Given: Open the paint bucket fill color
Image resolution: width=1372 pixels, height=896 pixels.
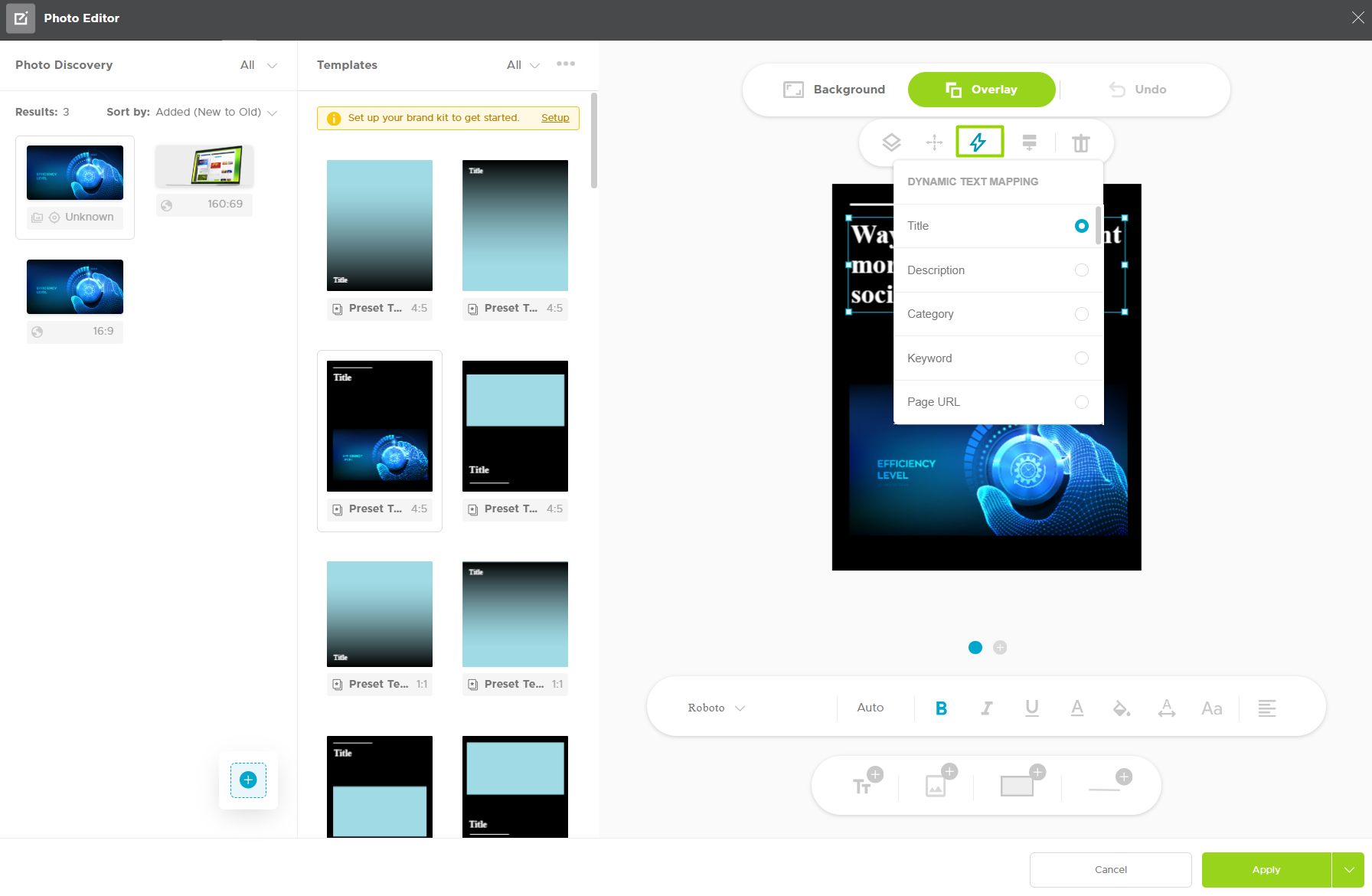Looking at the screenshot, I should [x=1122, y=708].
